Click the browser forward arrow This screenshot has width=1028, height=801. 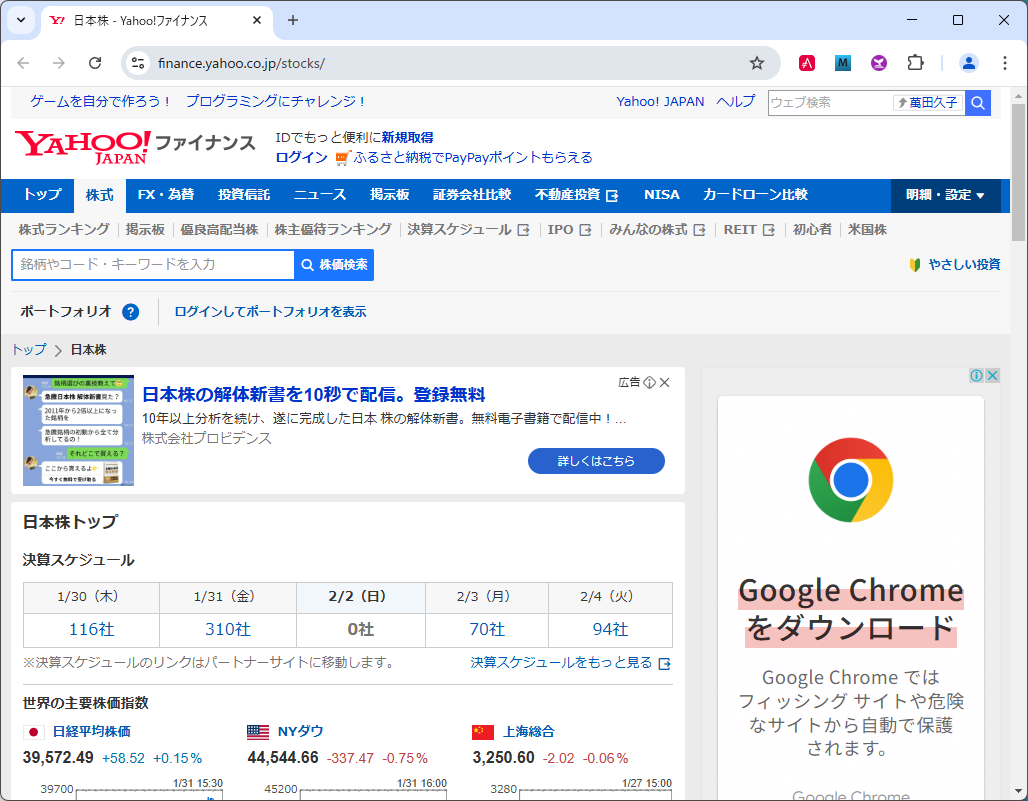click(x=59, y=63)
